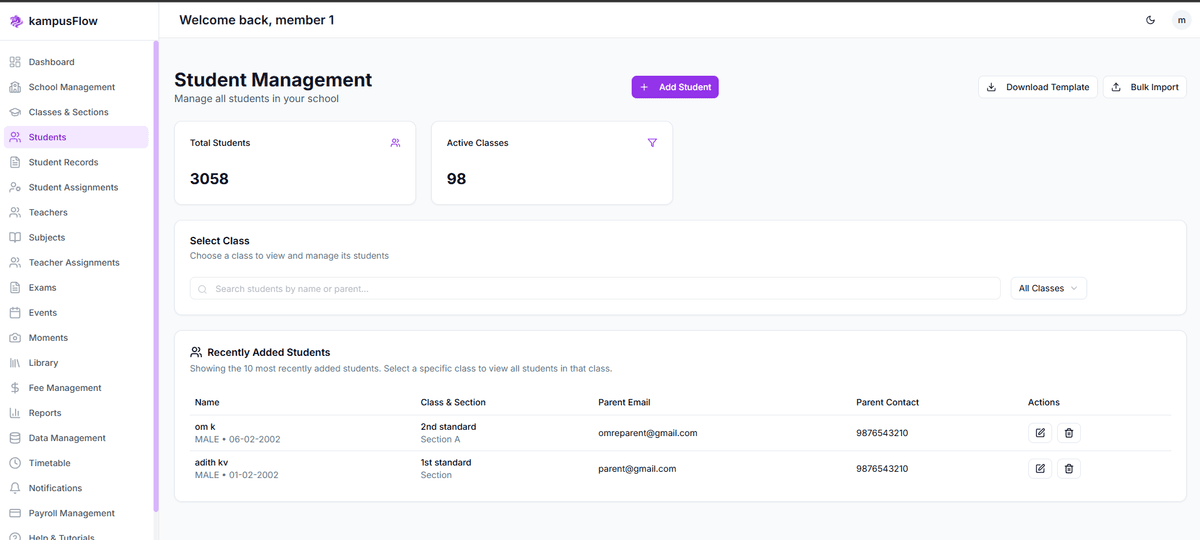The image size is (1200, 540).
Task: Click the Library sidebar icon
Action: 15,363
